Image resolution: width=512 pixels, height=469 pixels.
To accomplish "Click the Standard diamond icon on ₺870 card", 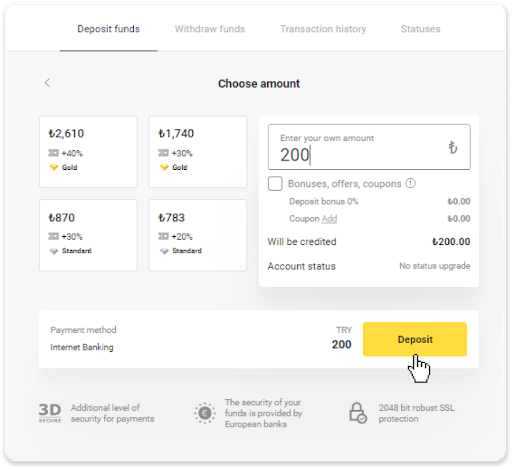I will 54,251.
